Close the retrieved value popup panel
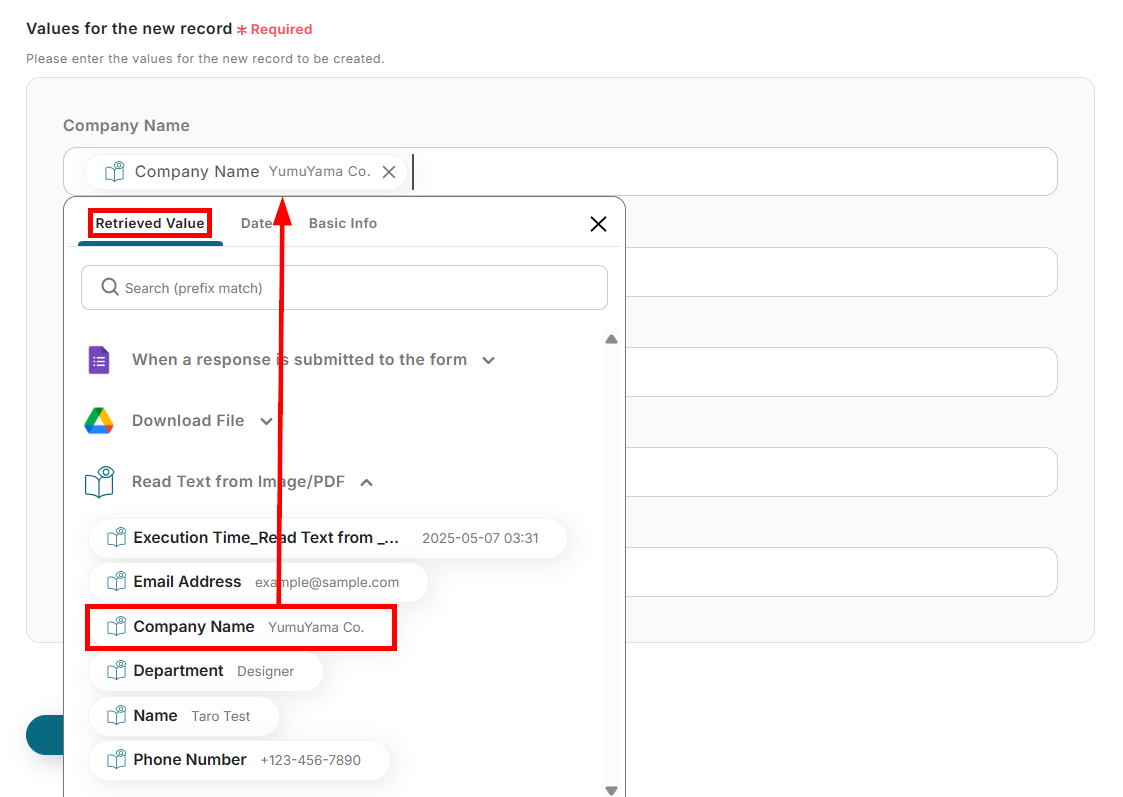The width and height of the screenshot is (1123, 797). (598, 224)
